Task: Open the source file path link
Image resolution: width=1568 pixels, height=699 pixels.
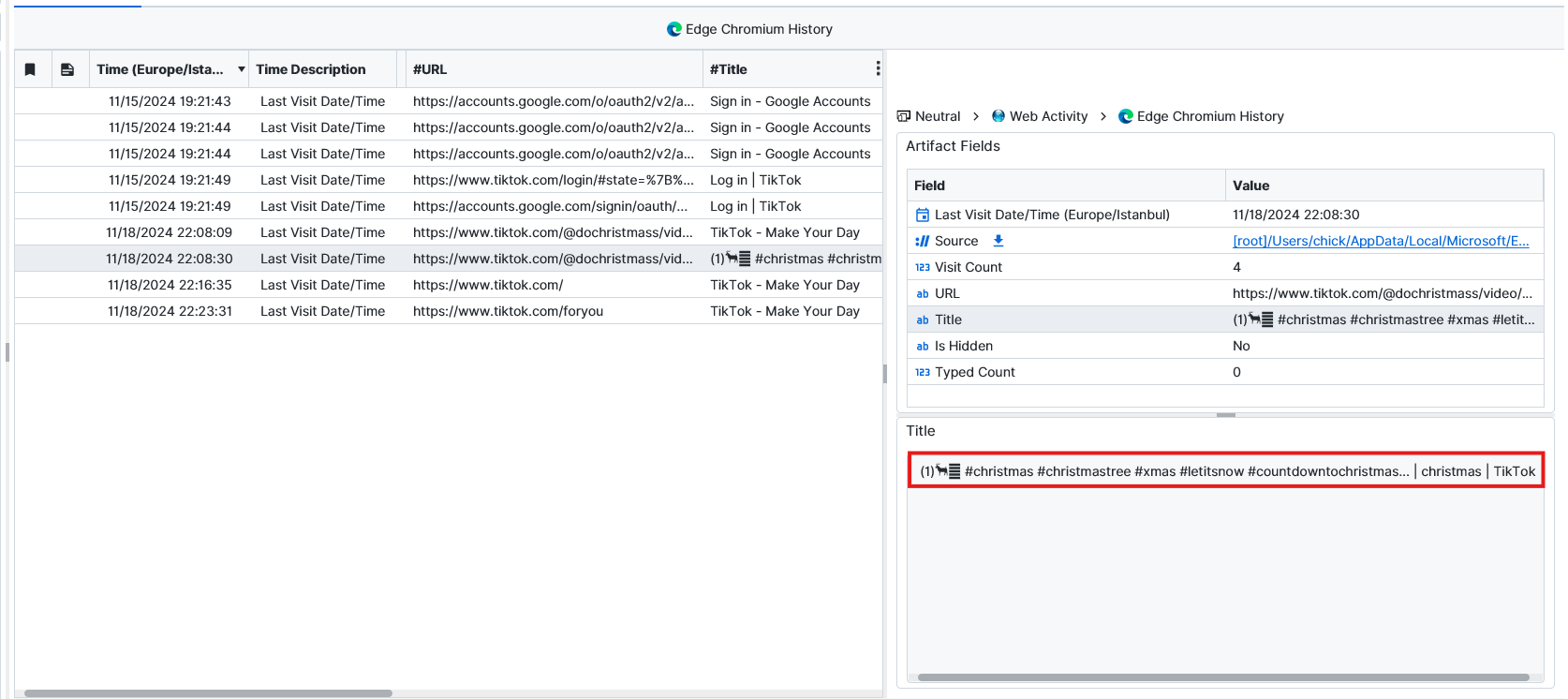Action: click(x=1380, y=241)
